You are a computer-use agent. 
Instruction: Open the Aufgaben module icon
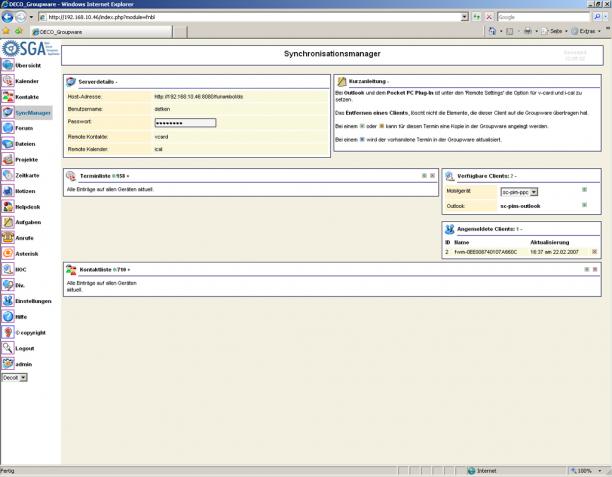(x=8, y=222)
